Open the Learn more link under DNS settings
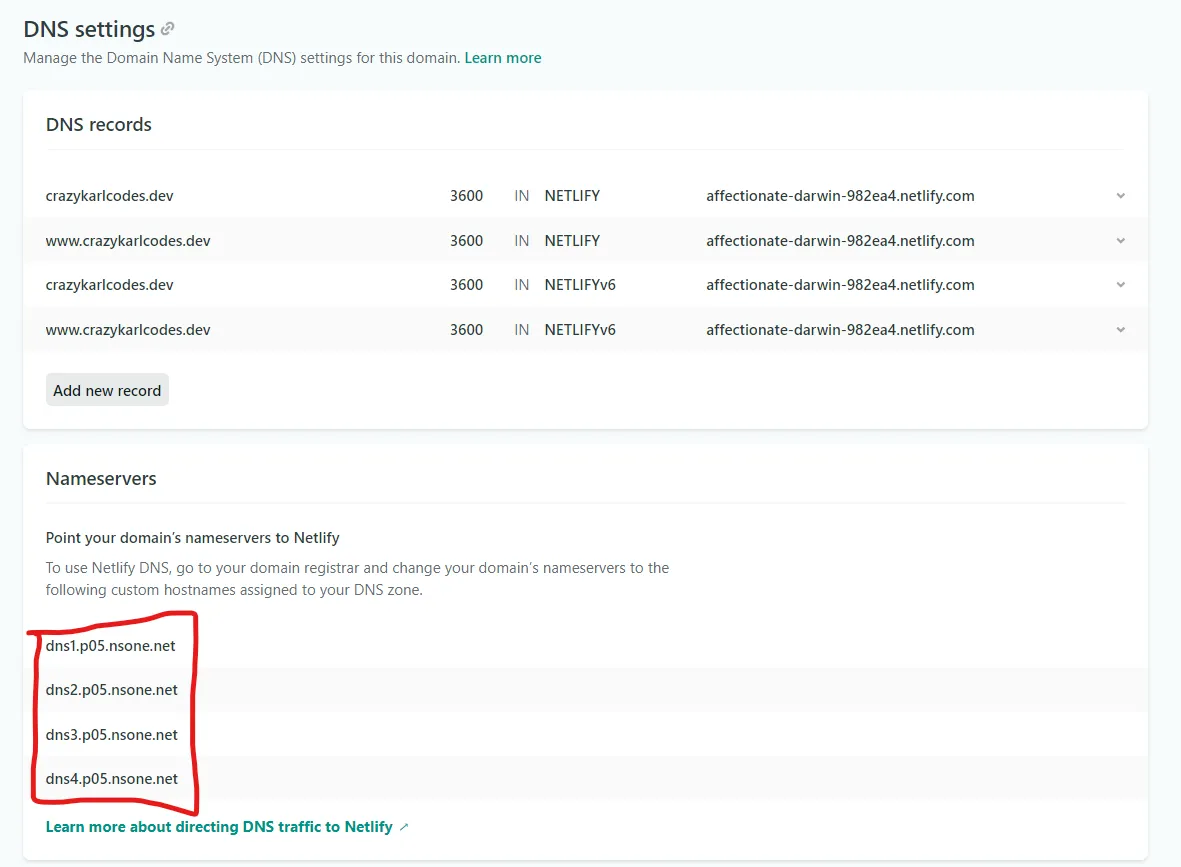The height and width of the screenshot is (867, 1181). click(502, 58)
